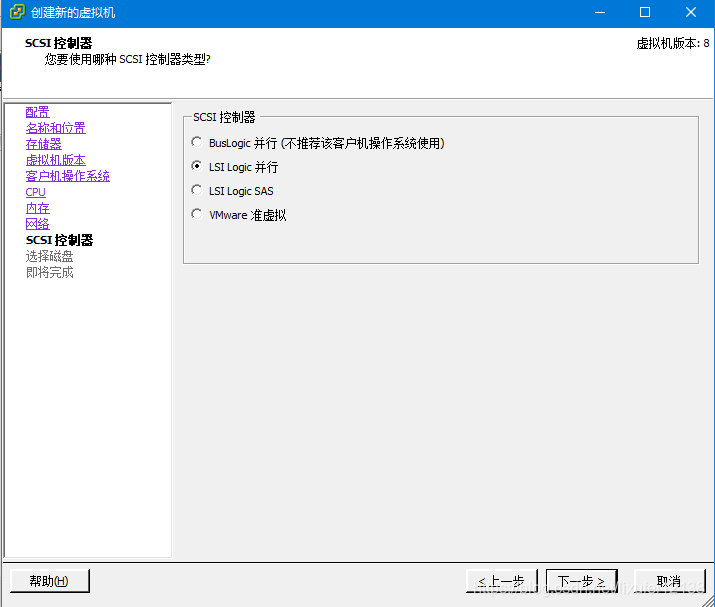Navigate to the CPU step link
Screen dimensions: 715x607
pyautogui.click(x=36, y=192)
